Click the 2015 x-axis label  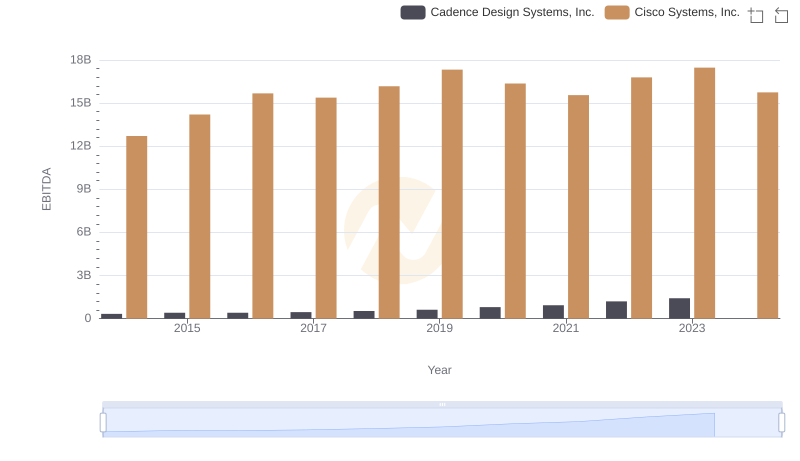pyautogui.click(x=187, y=328)
